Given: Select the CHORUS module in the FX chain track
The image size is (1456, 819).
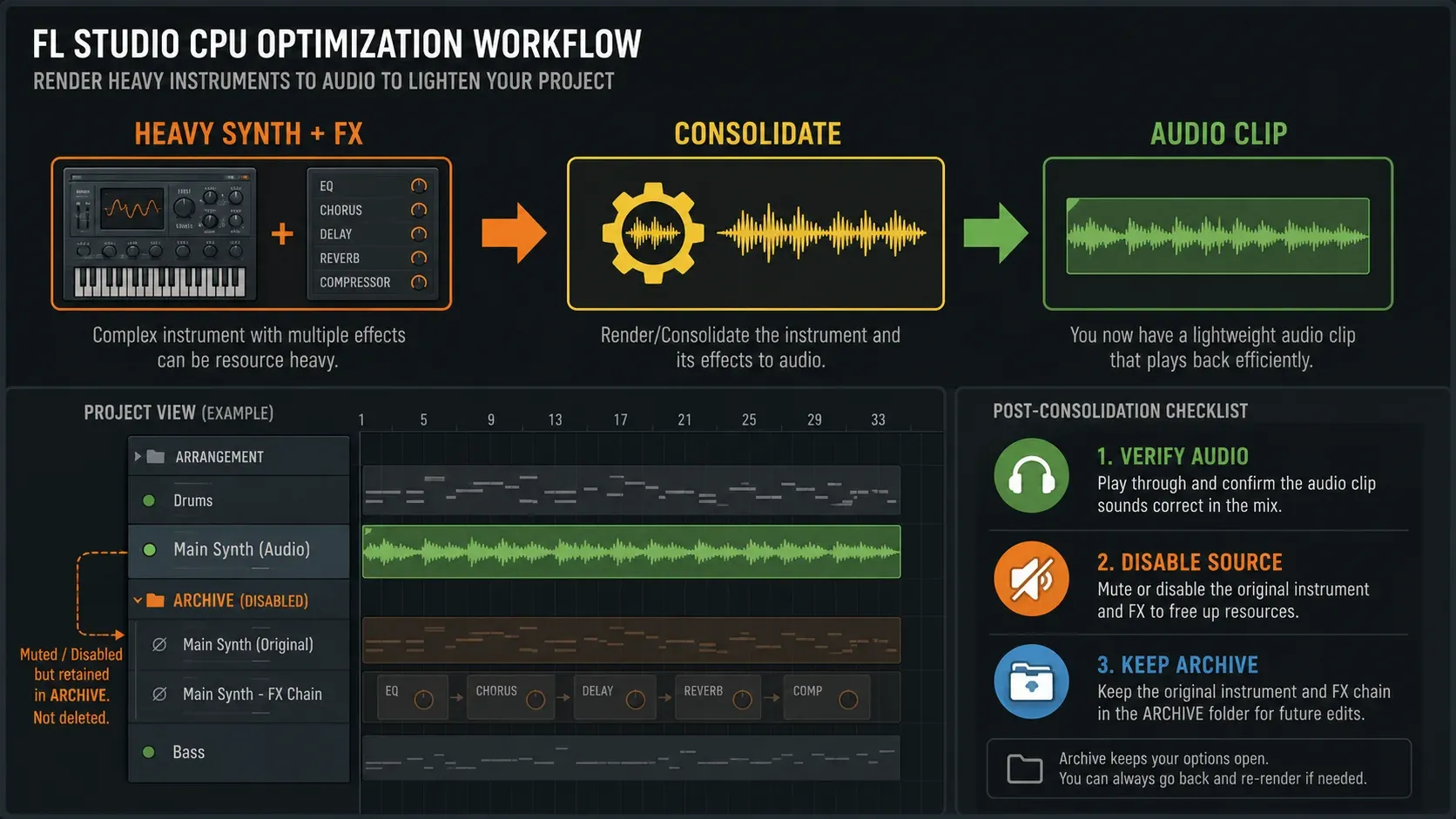Looking at the screenshot, I should pos(510,696).
